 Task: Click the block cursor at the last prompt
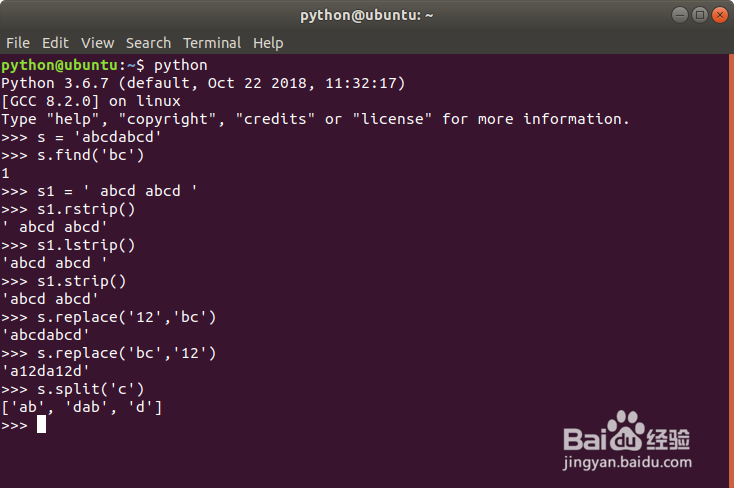click(41, 424)
